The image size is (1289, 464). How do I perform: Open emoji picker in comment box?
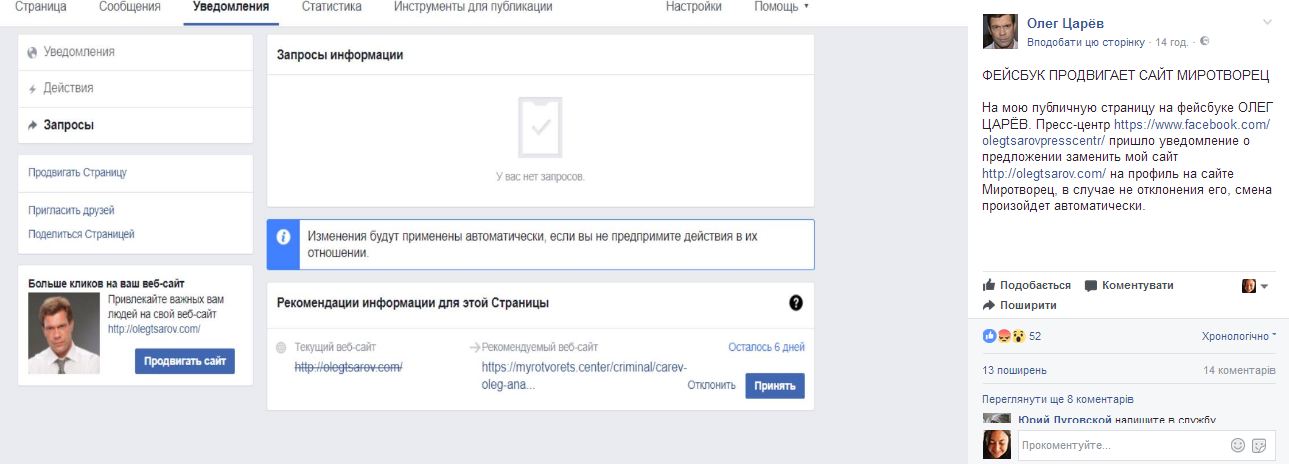1238,445
